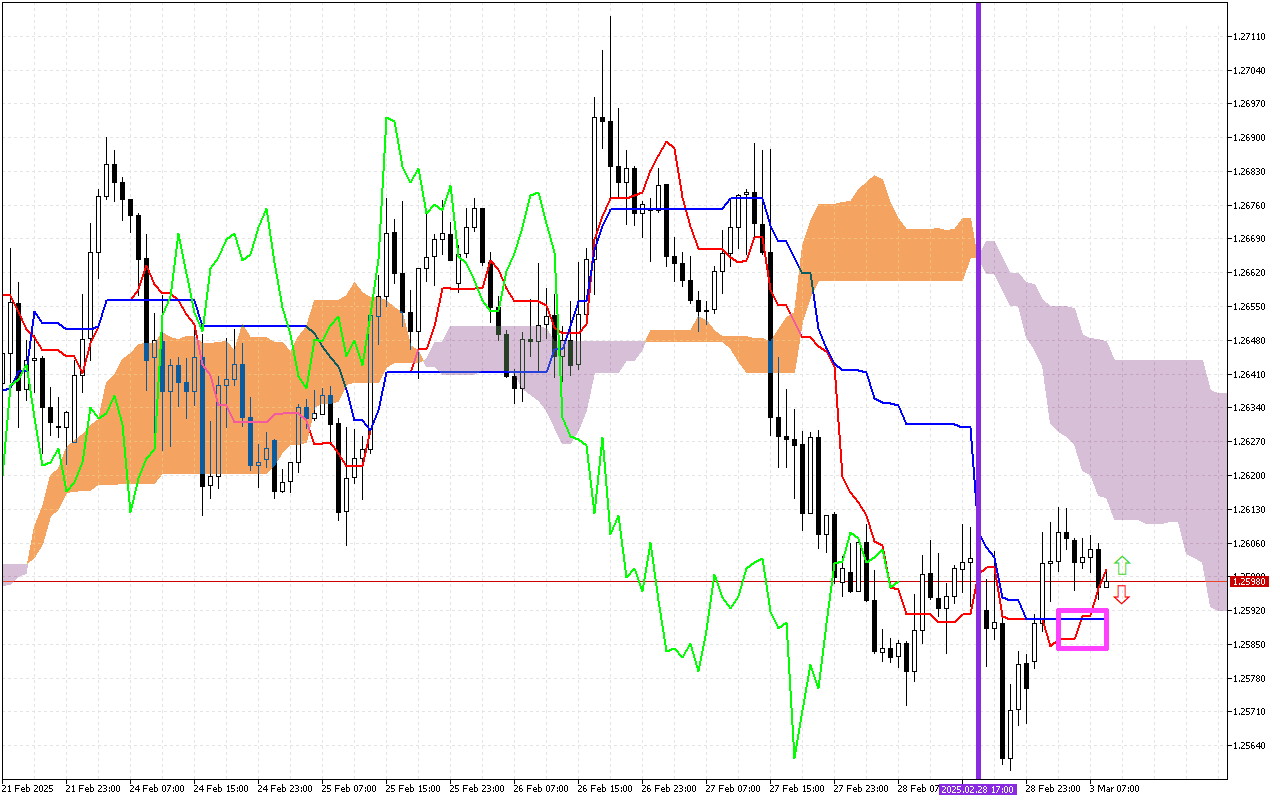This screenshot has width=1280, height=800.
Task: Click the 24 Feb 15:00 time label
Action: coord(219,789)
